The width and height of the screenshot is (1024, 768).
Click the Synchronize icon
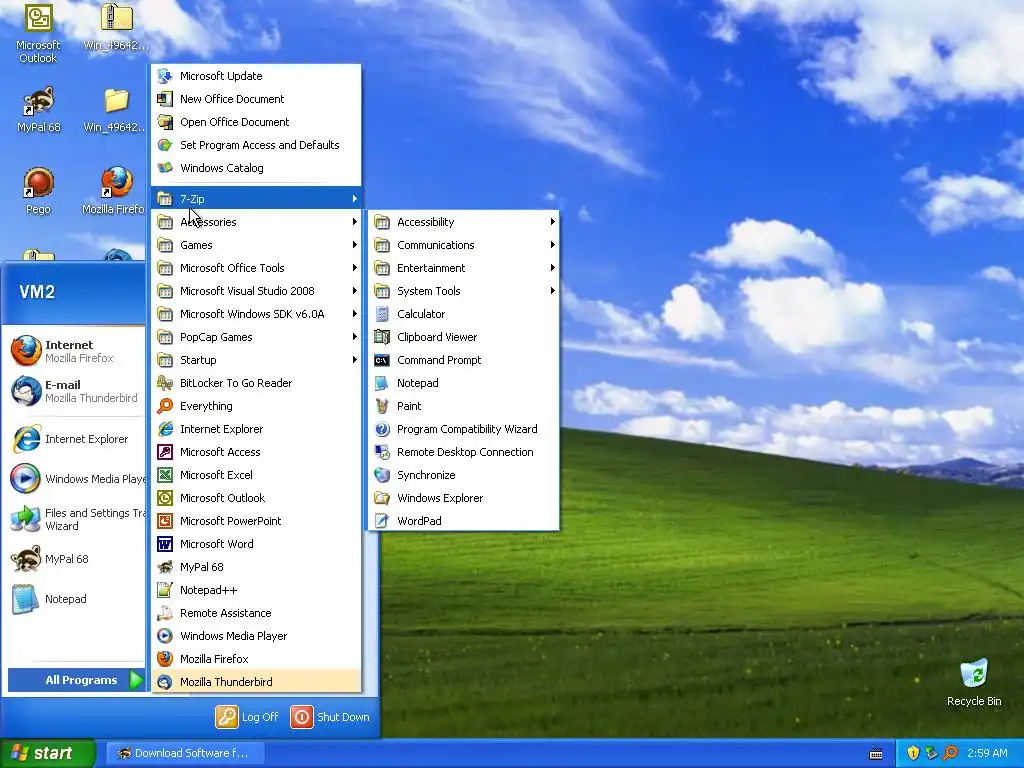point(382,475)
